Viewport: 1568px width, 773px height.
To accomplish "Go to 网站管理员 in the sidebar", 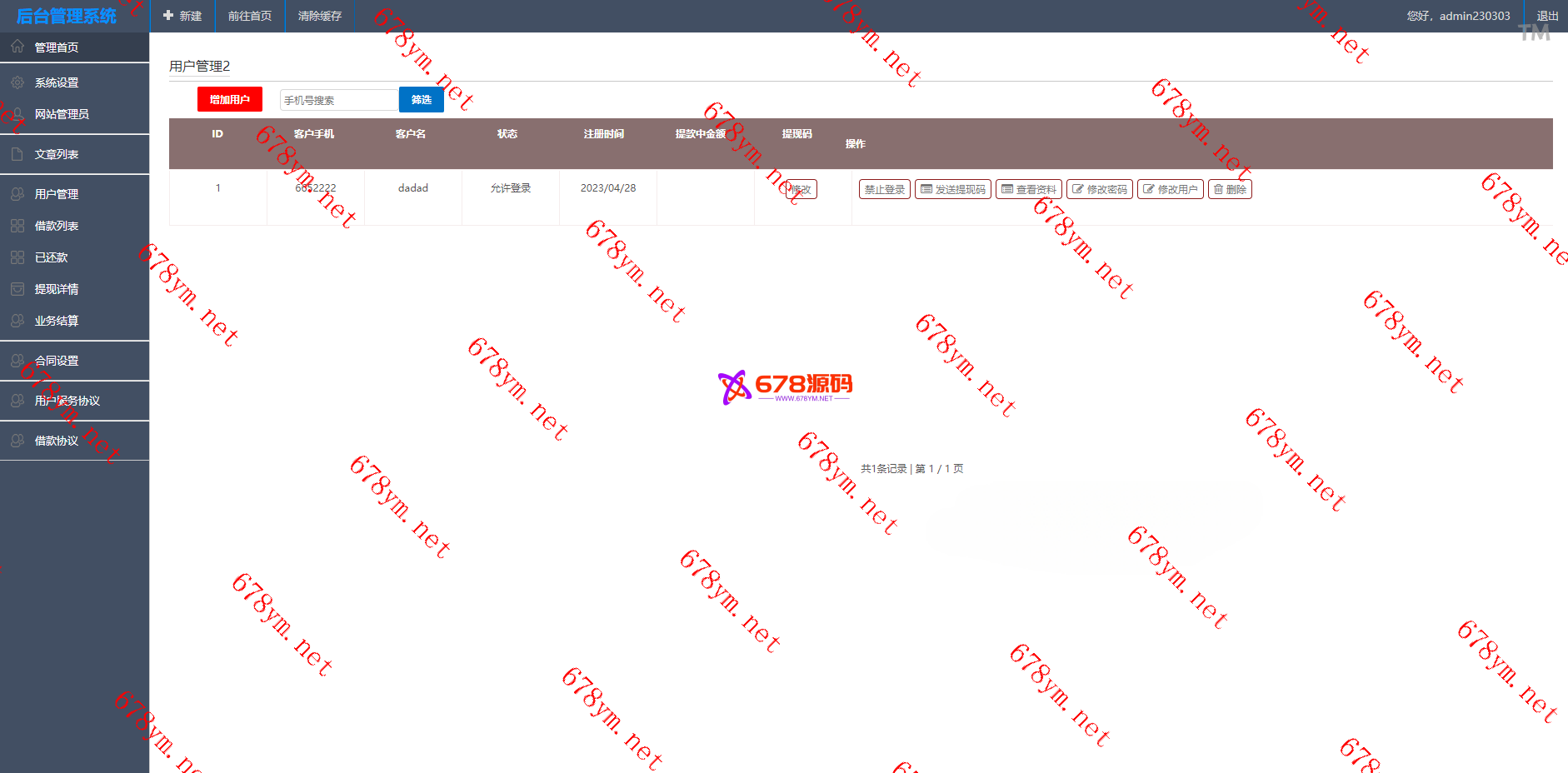I will pos(62,114).
